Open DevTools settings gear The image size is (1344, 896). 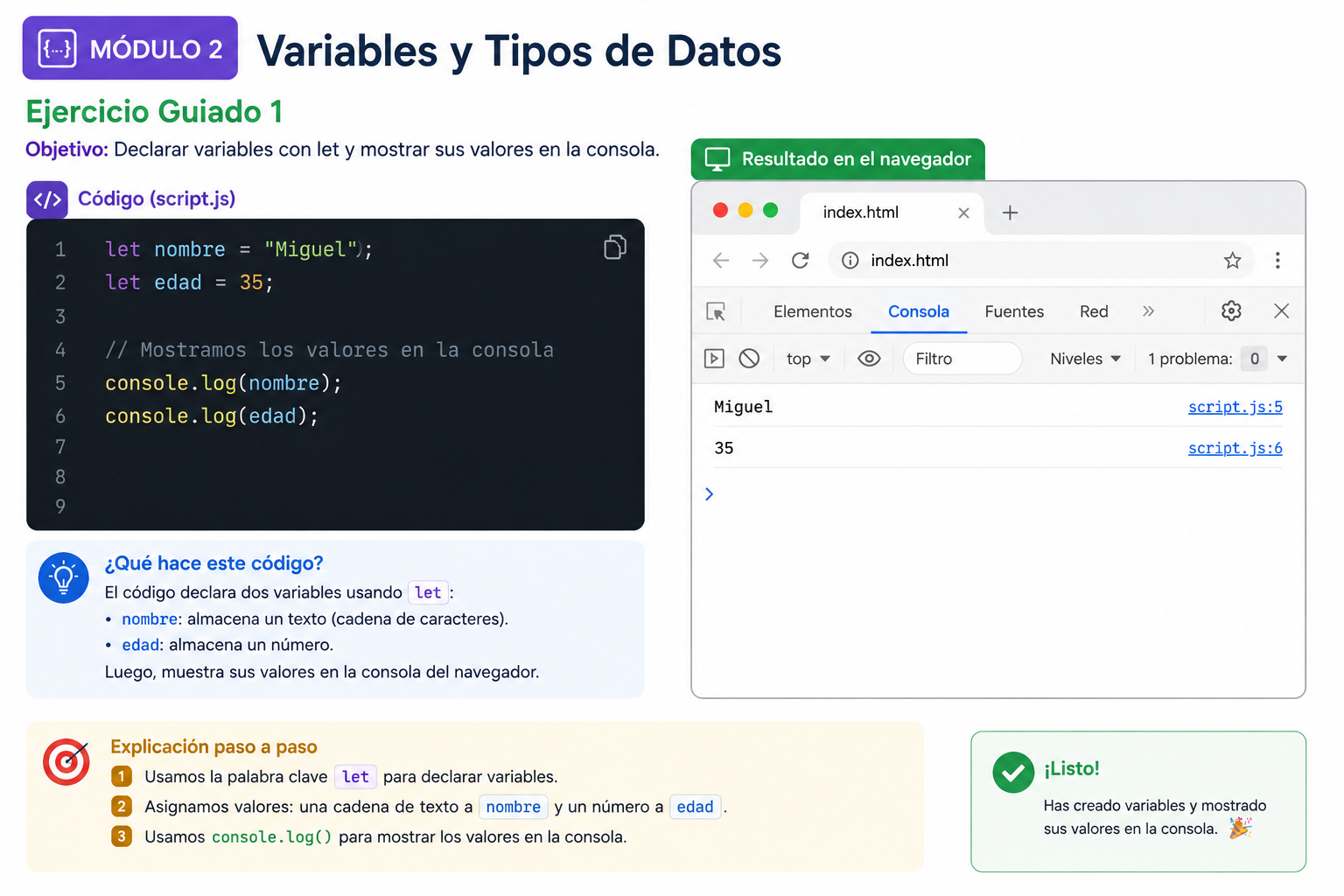click(1231, 311)
